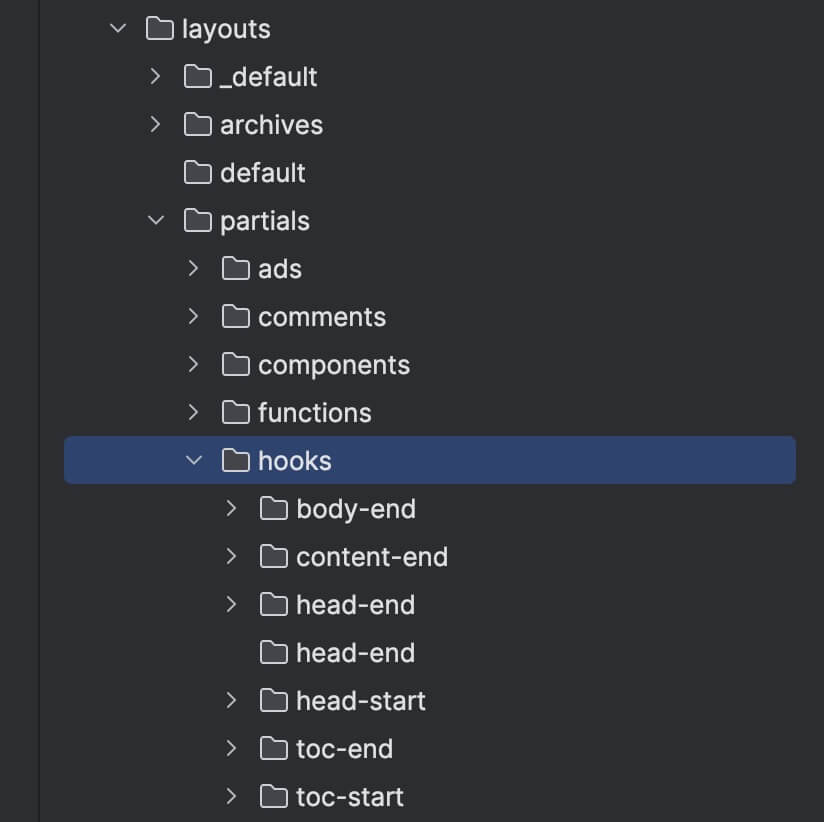Click the default folder icon

click(x=198, y=172)
